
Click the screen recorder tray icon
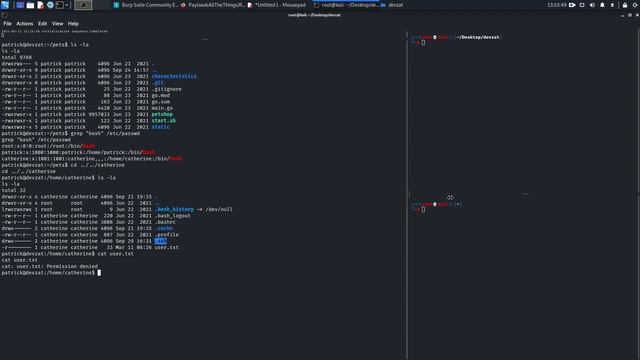pos(572,5)
